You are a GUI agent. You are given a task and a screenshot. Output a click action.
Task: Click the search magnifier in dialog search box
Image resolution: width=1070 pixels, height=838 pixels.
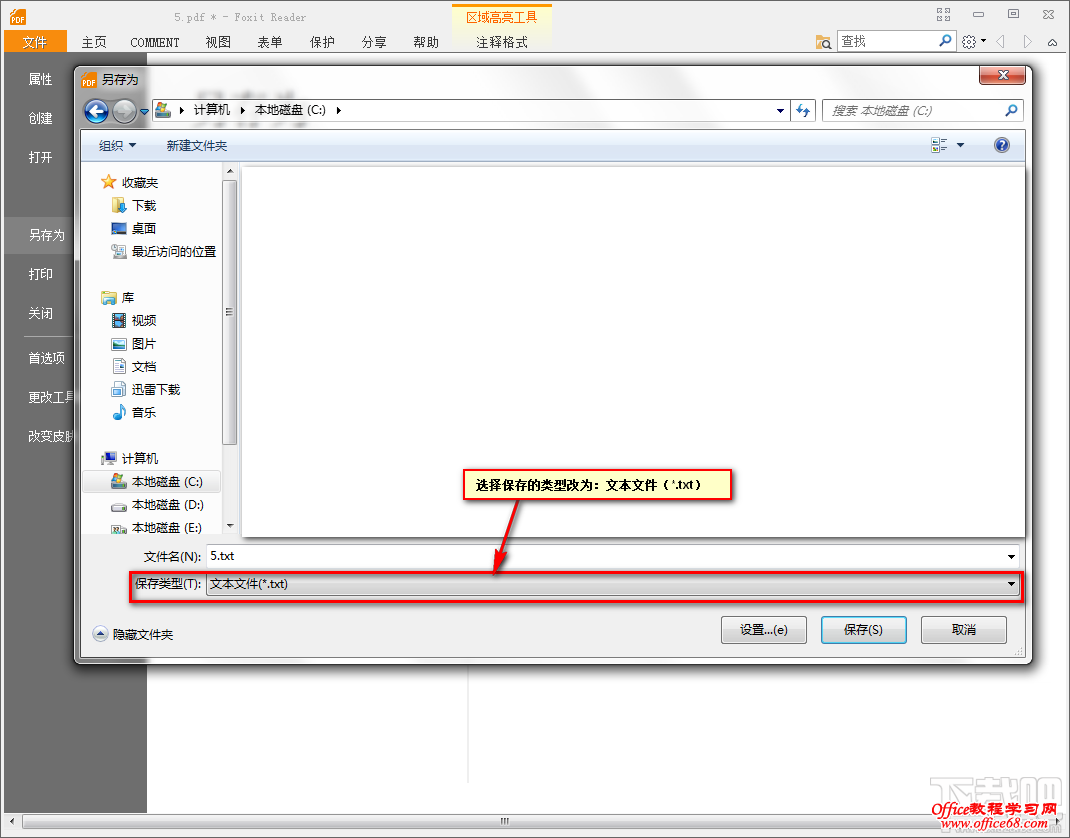[1011, 110]
